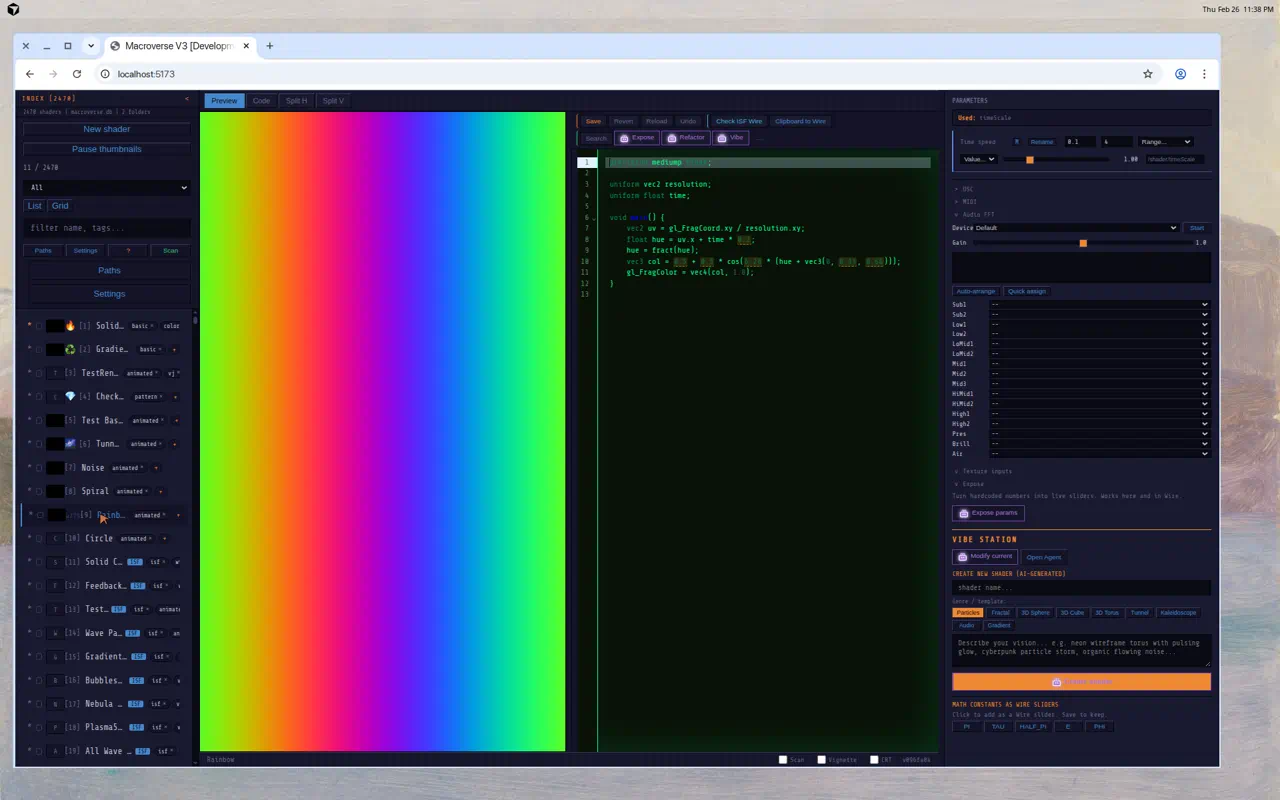
Task: Enable the Scan checkbox below preview
Action: click(783, 760)
